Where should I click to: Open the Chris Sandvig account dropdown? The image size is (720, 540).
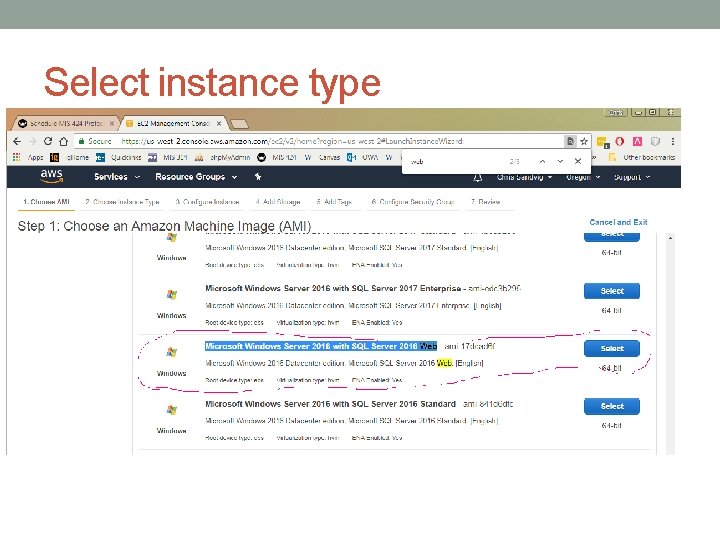524,177
